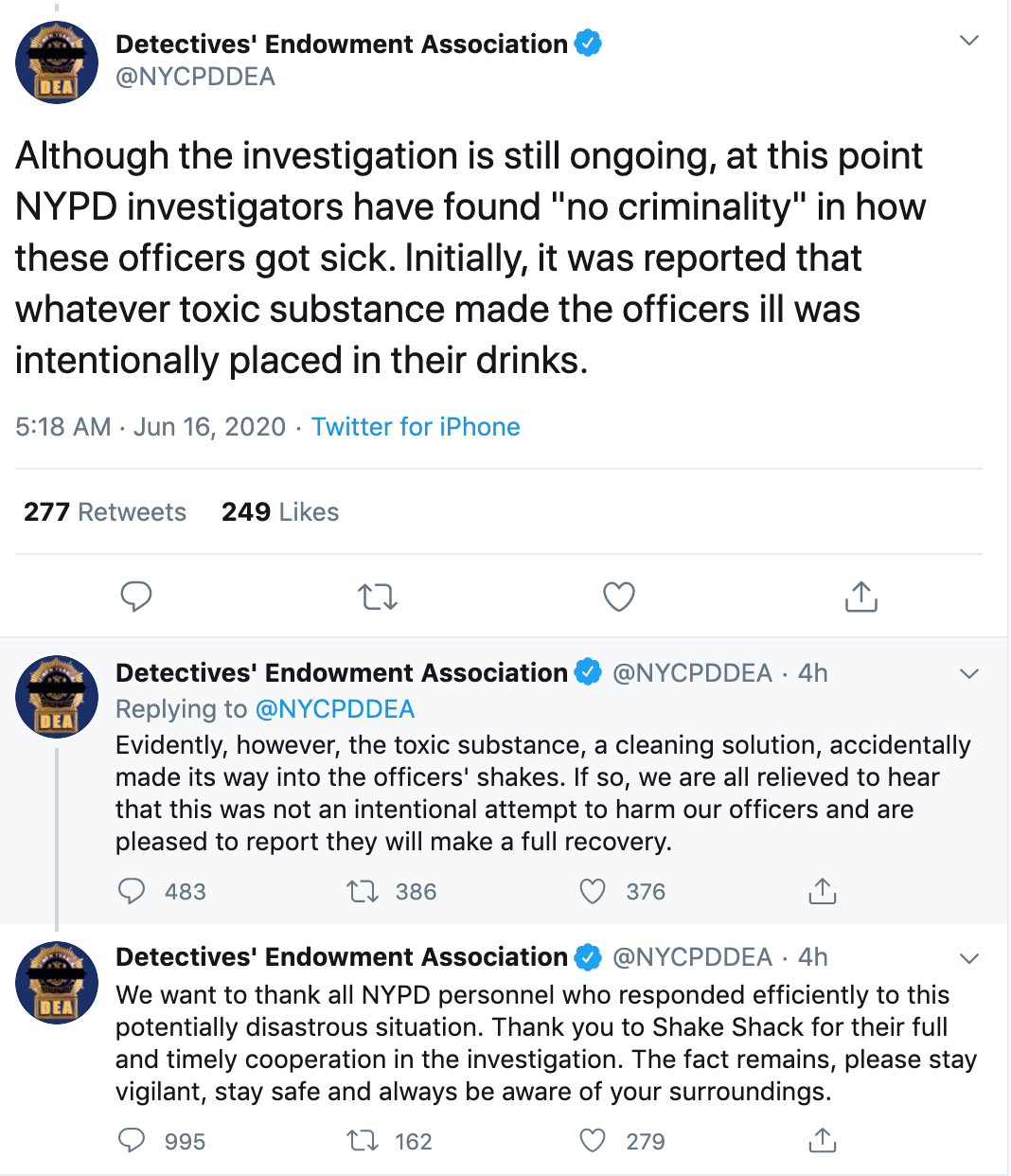This screenshot has height=1176, width=1011.
Task: Retweet the reply with 386 retweets
Action: pos(363,891)
